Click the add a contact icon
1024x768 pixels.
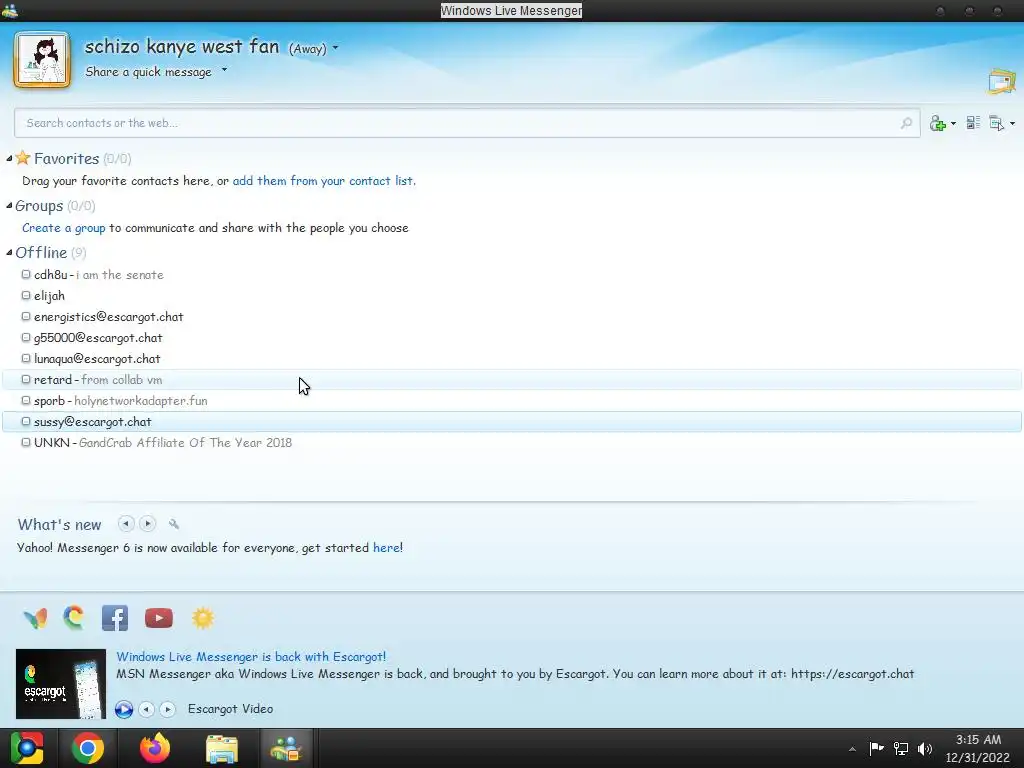(938, 123)
